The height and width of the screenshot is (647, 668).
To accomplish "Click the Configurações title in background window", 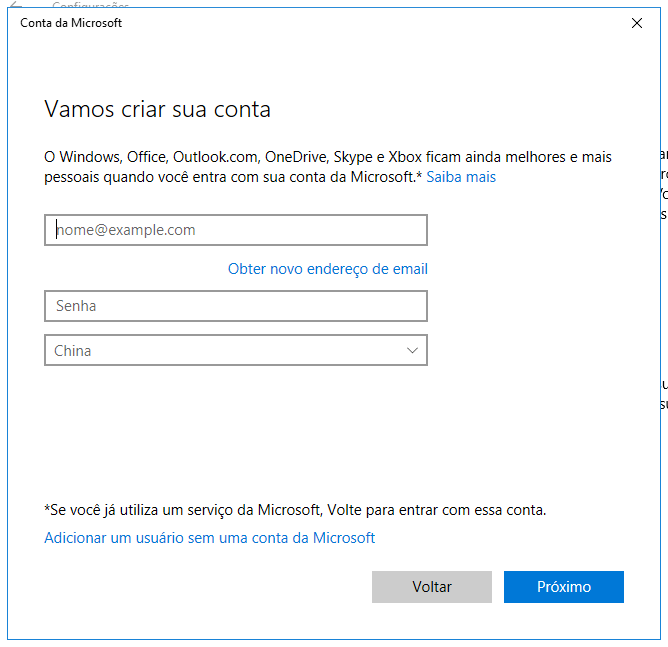I will point(104,5).
